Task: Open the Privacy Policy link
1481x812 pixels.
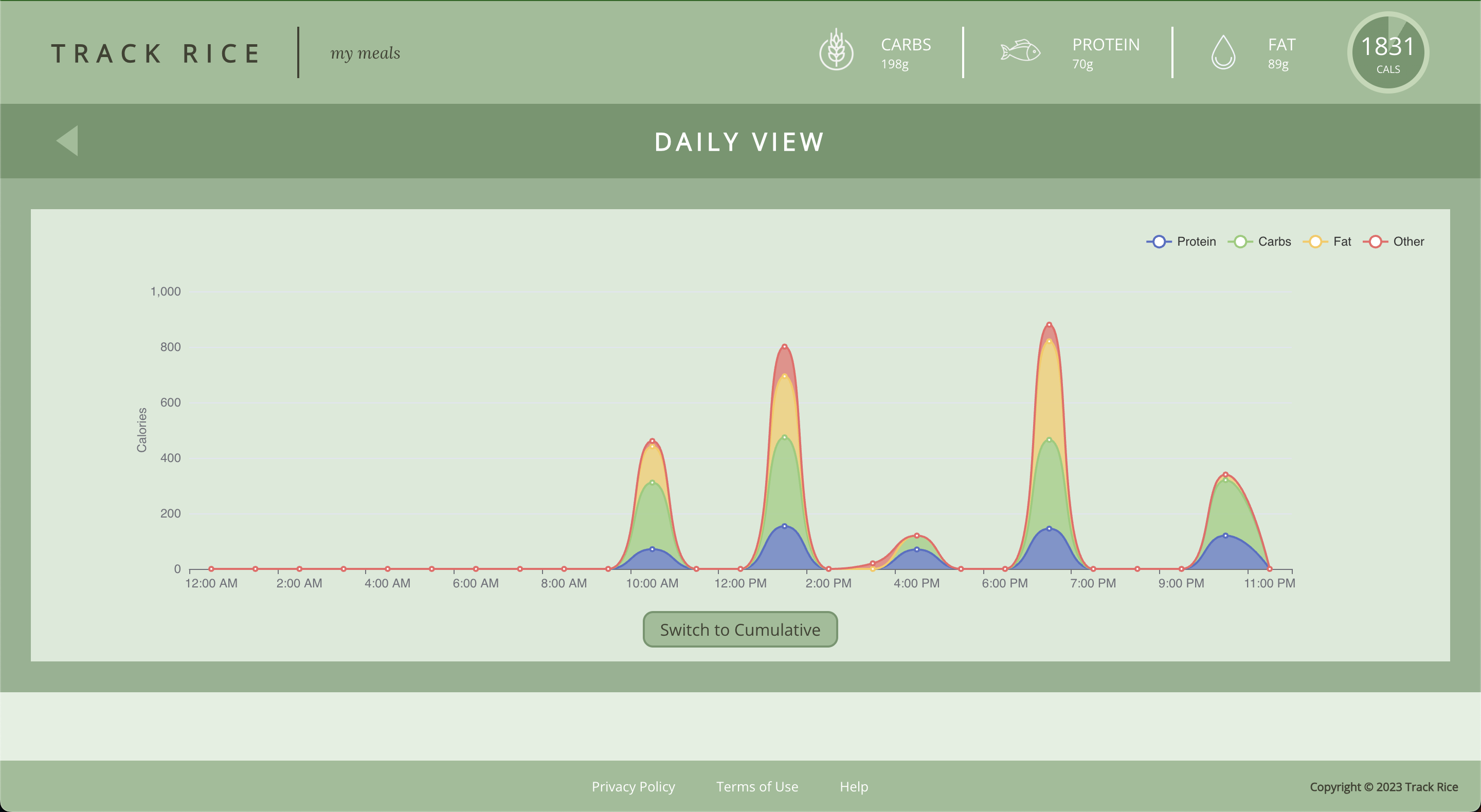Action: click(633, 786)
